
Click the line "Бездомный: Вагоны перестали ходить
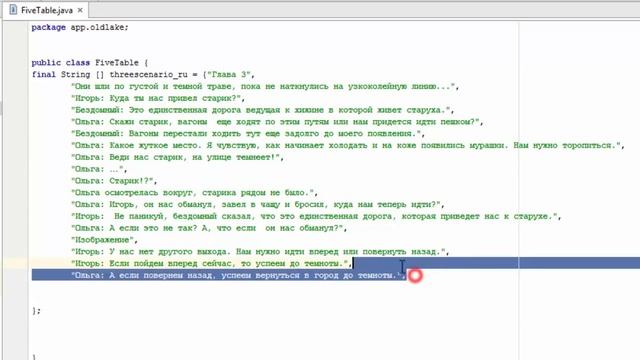coord(248,133)
